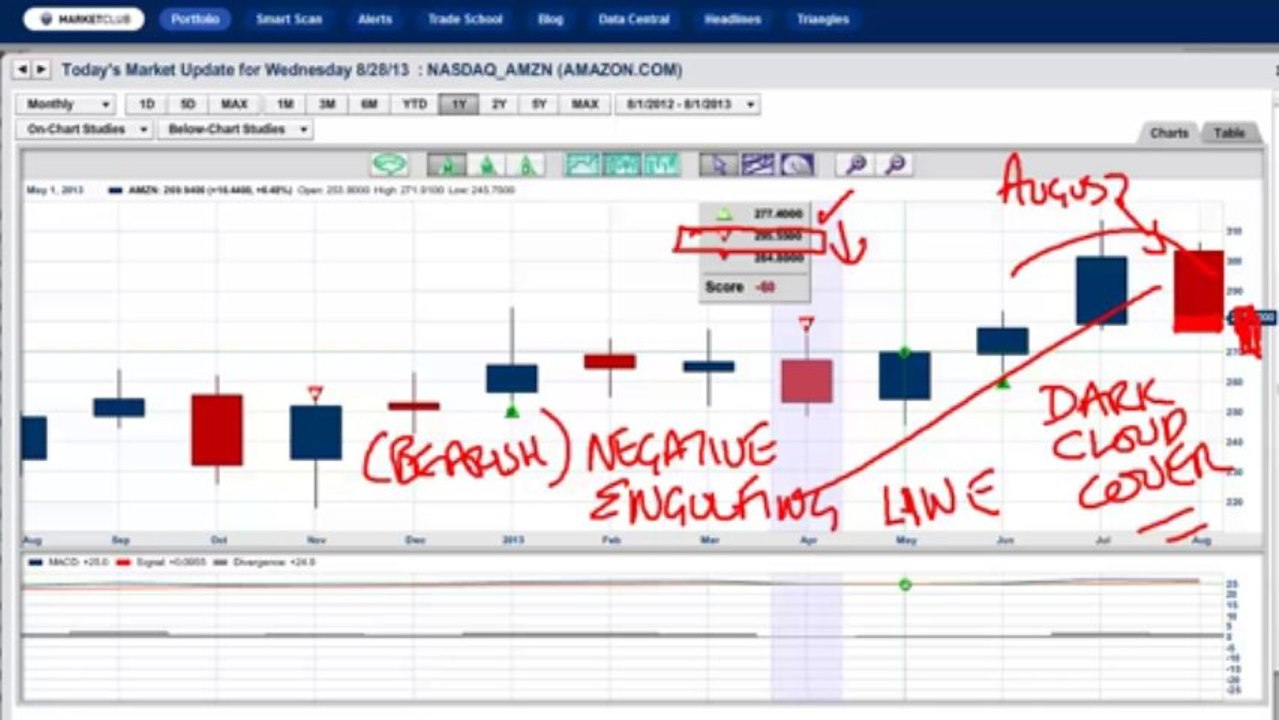Switch to OHLC bar chart style
Screen dimensions: 1279x720
click(x=661, y=165)
